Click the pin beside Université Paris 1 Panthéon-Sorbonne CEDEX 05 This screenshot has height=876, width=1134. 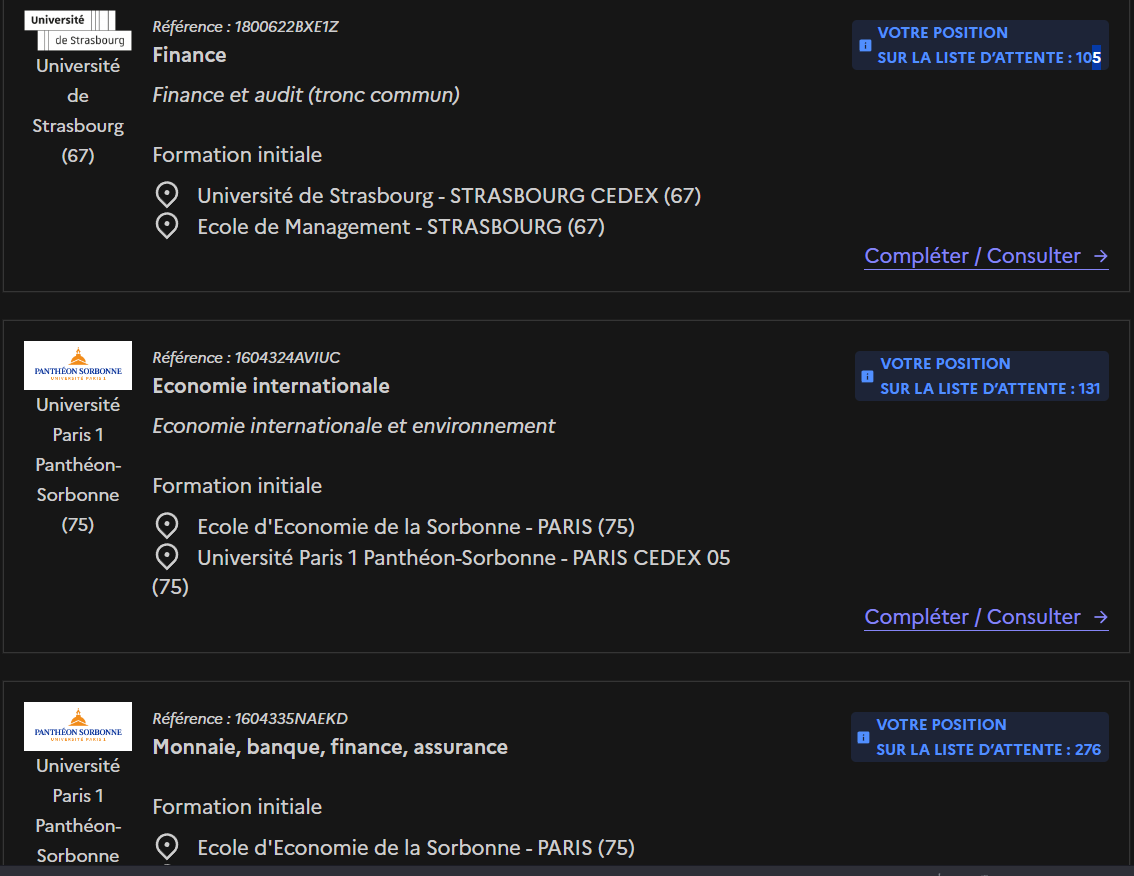167,557
